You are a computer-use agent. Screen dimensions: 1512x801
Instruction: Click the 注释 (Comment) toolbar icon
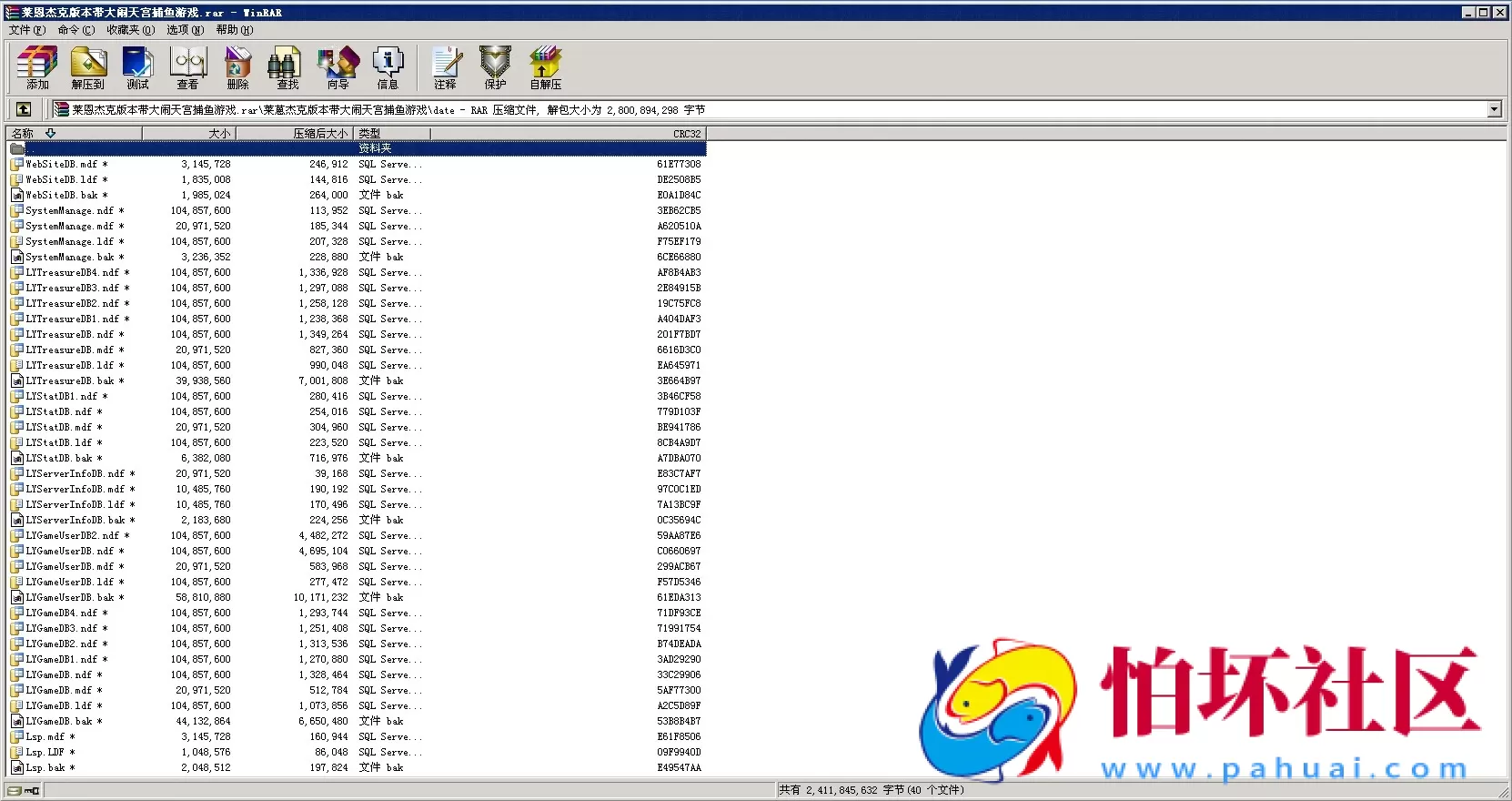tap(445, 68)
